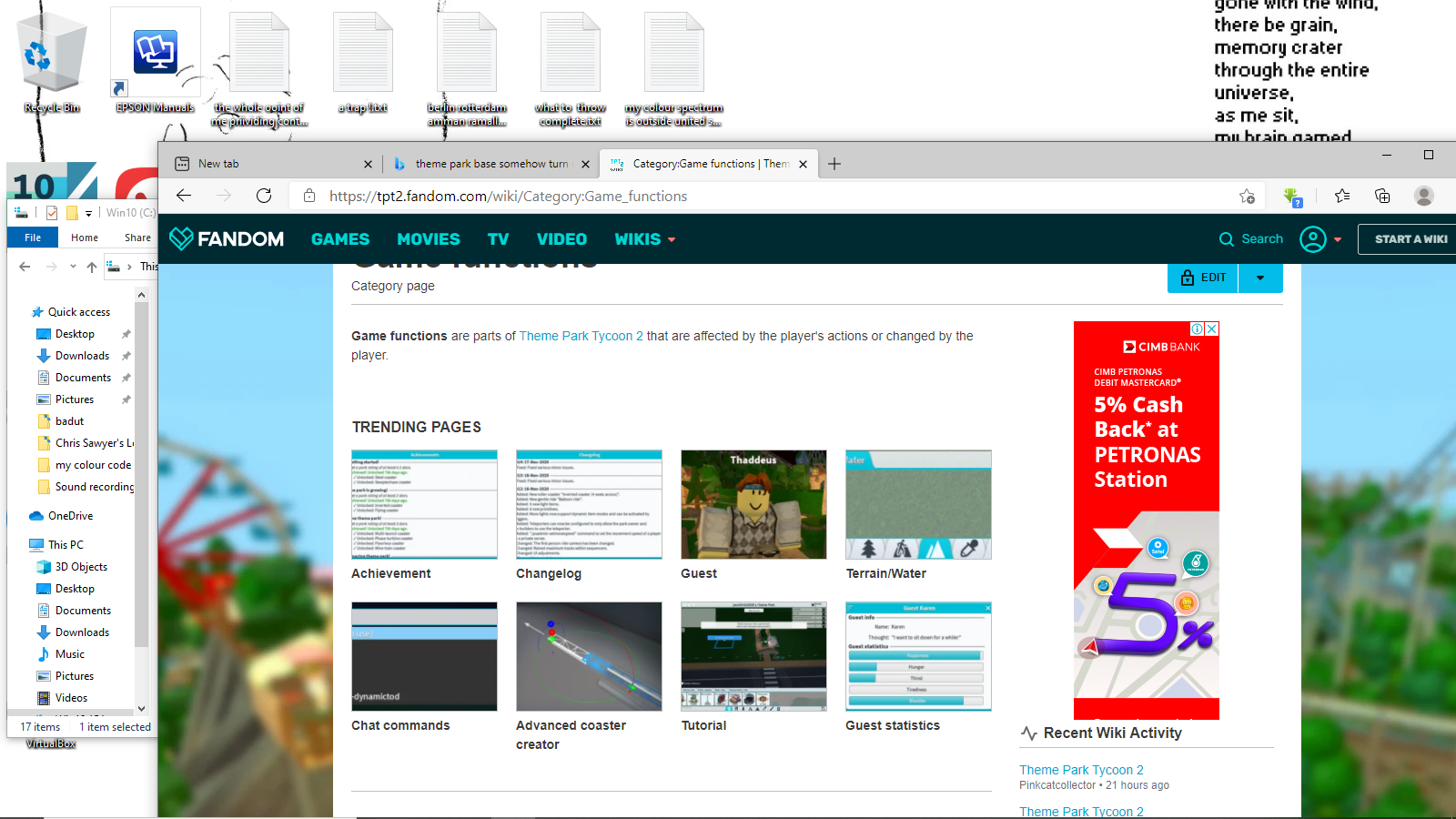Open the Advanced coaster creator link

point(571,734)
